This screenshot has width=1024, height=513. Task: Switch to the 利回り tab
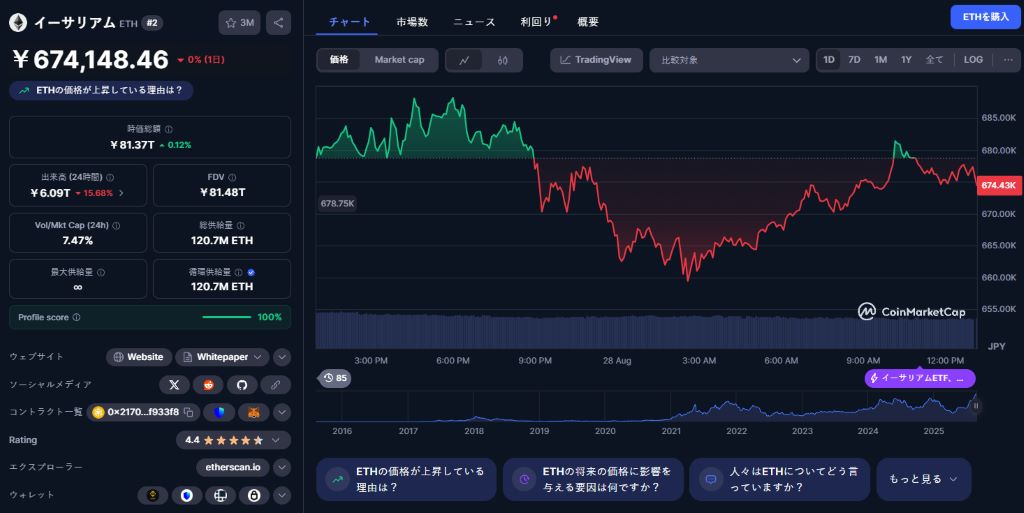click(537, 22)
